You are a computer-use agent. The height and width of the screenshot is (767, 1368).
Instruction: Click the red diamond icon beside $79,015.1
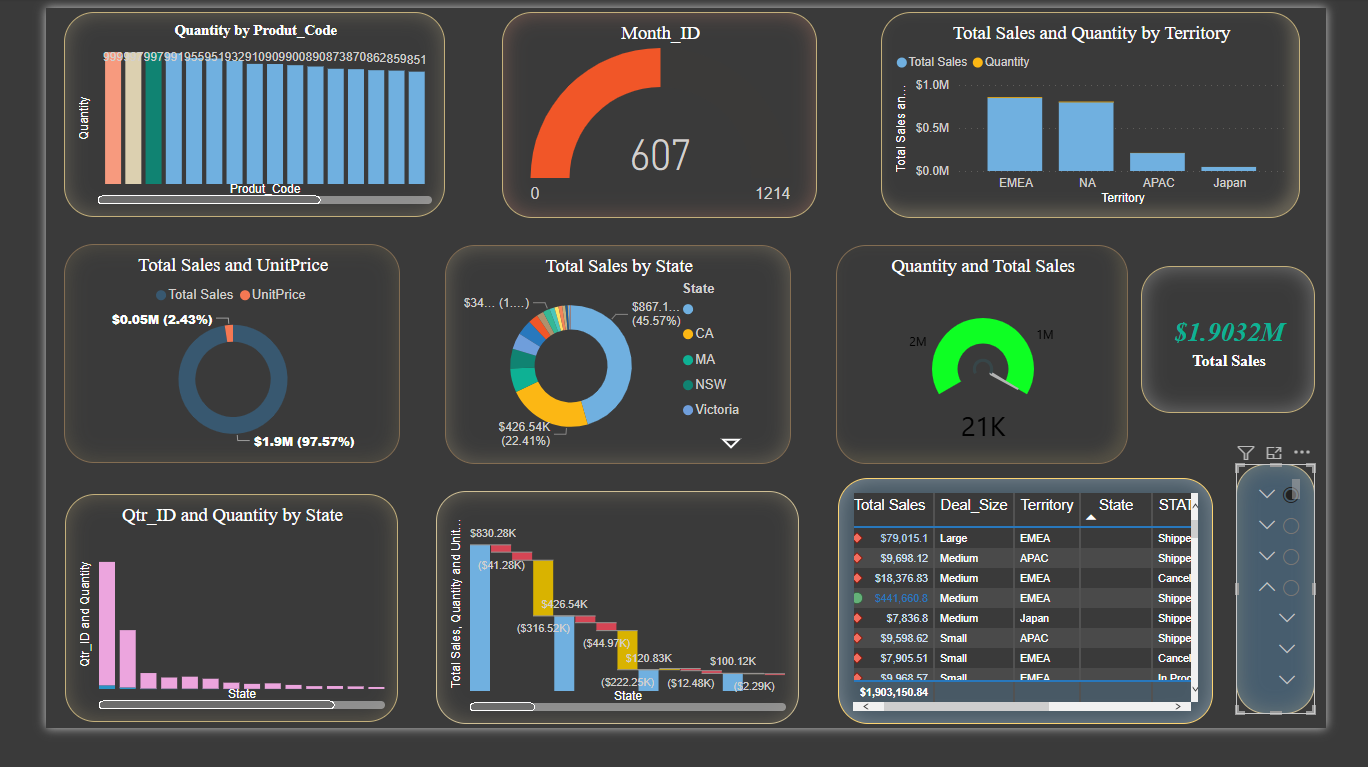857,538
